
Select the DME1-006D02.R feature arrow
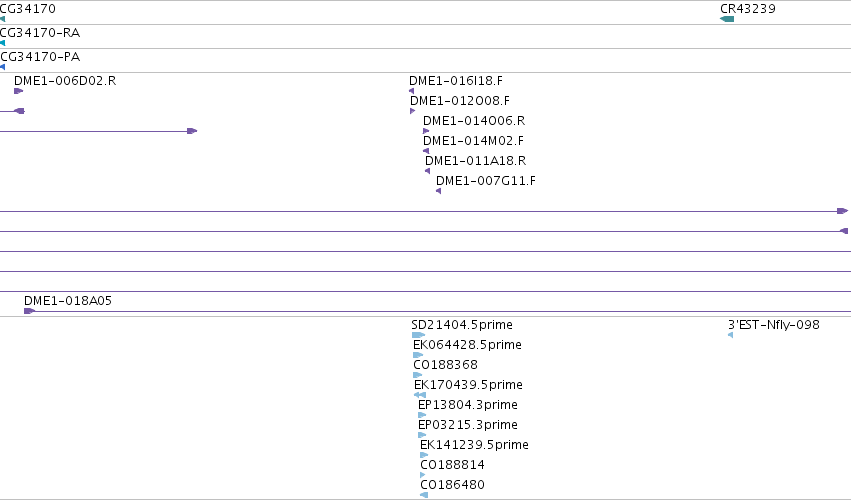18,91
